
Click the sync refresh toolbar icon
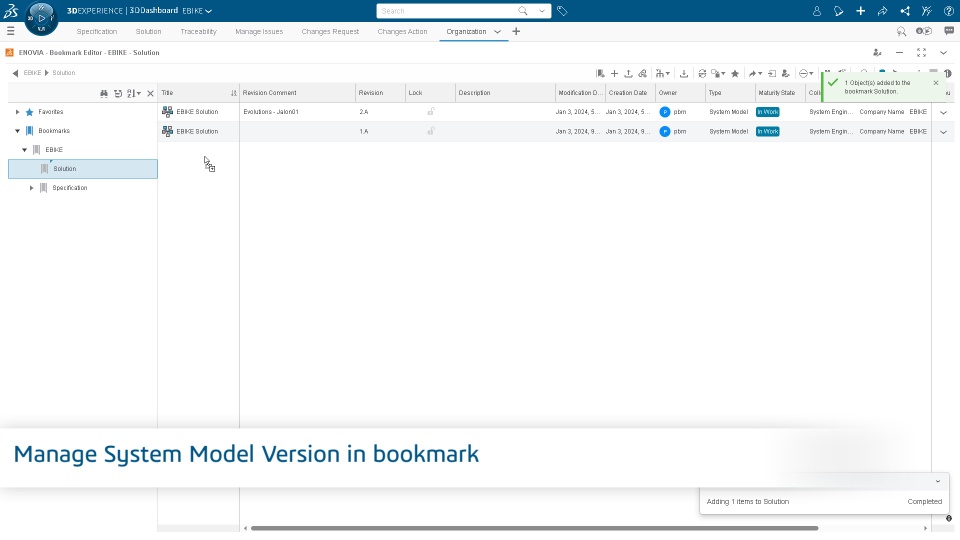tap(702, 73)
